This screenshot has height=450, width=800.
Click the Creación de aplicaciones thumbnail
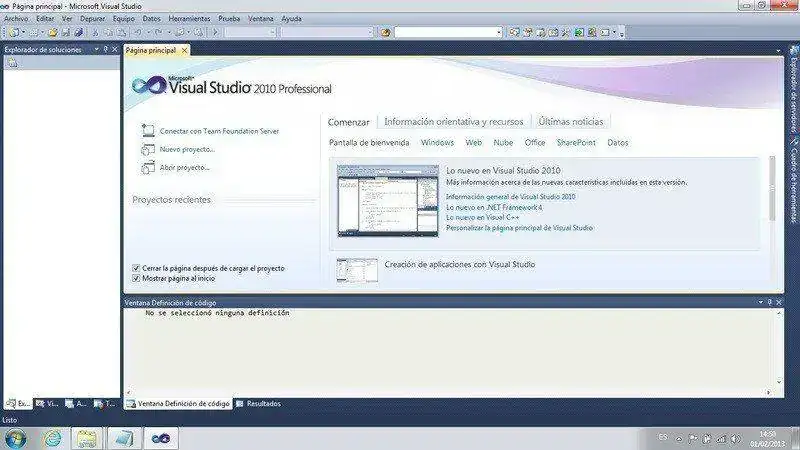(x=357, y=271)
